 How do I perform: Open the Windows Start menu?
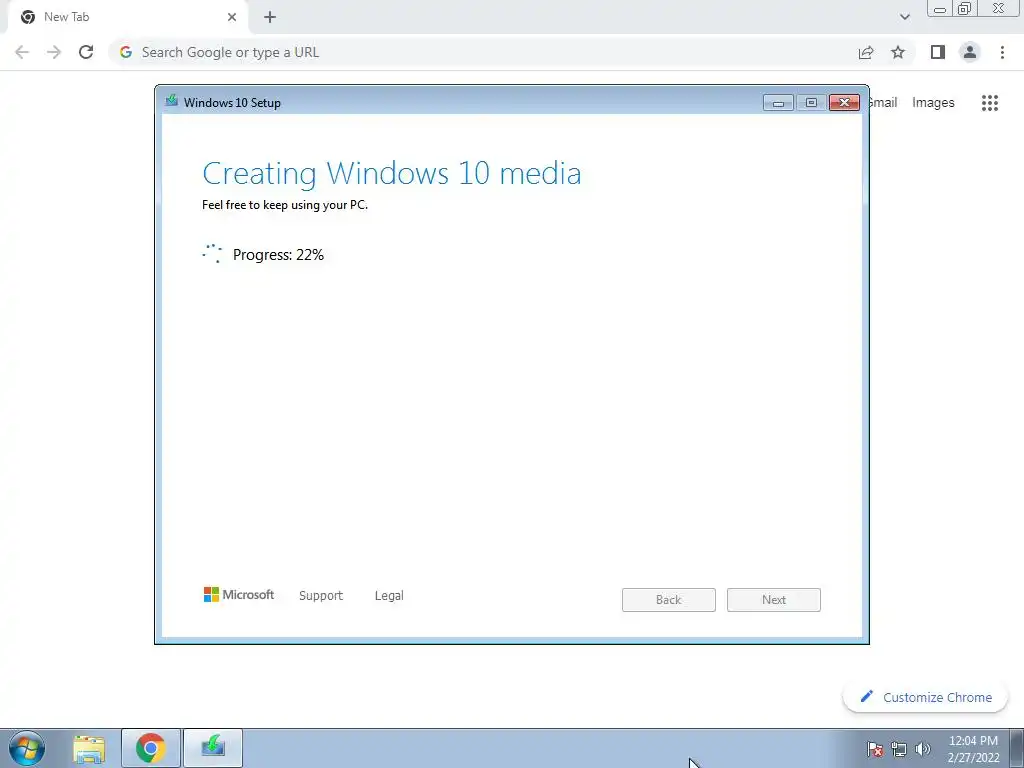[x=27, y=748]
